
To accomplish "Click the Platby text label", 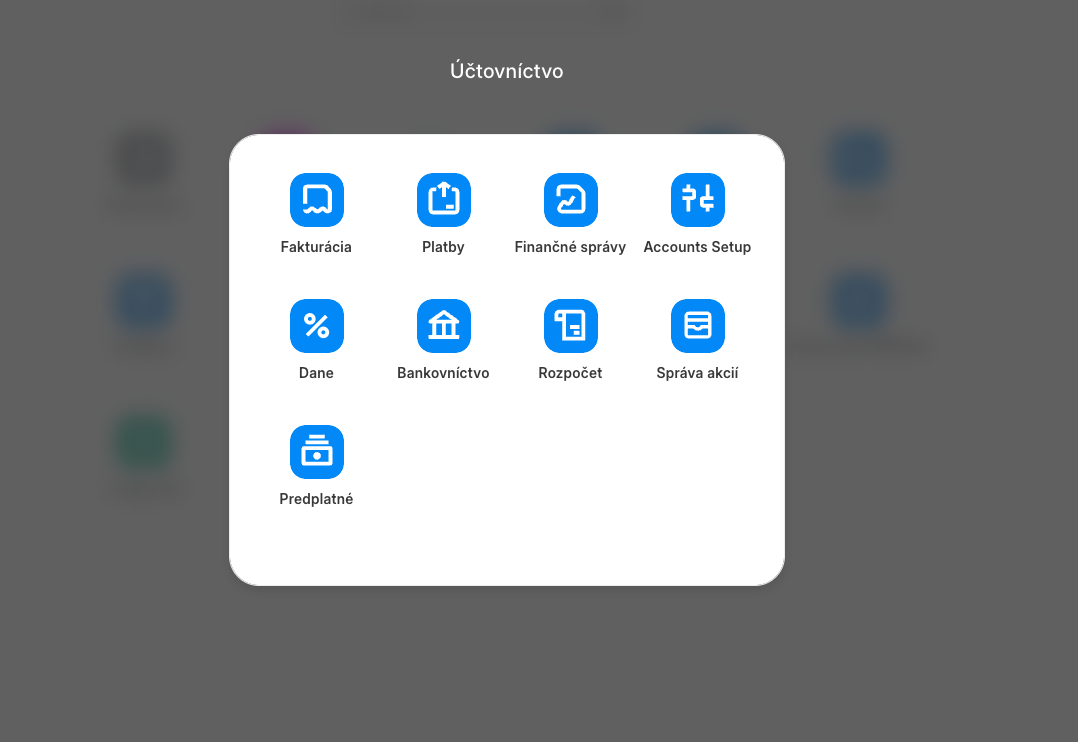I will (x=443, y=247).
